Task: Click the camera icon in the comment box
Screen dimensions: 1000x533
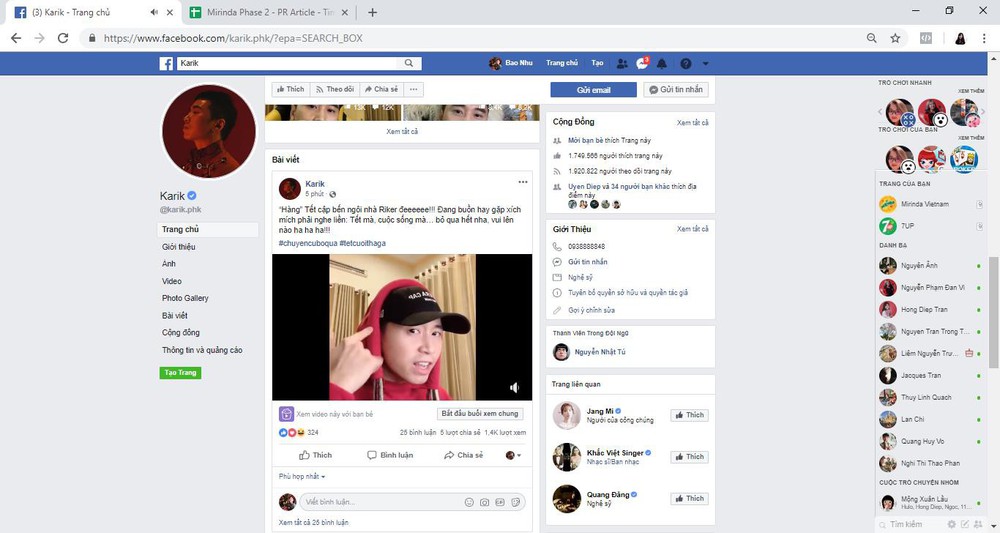Action: (485, 502)
